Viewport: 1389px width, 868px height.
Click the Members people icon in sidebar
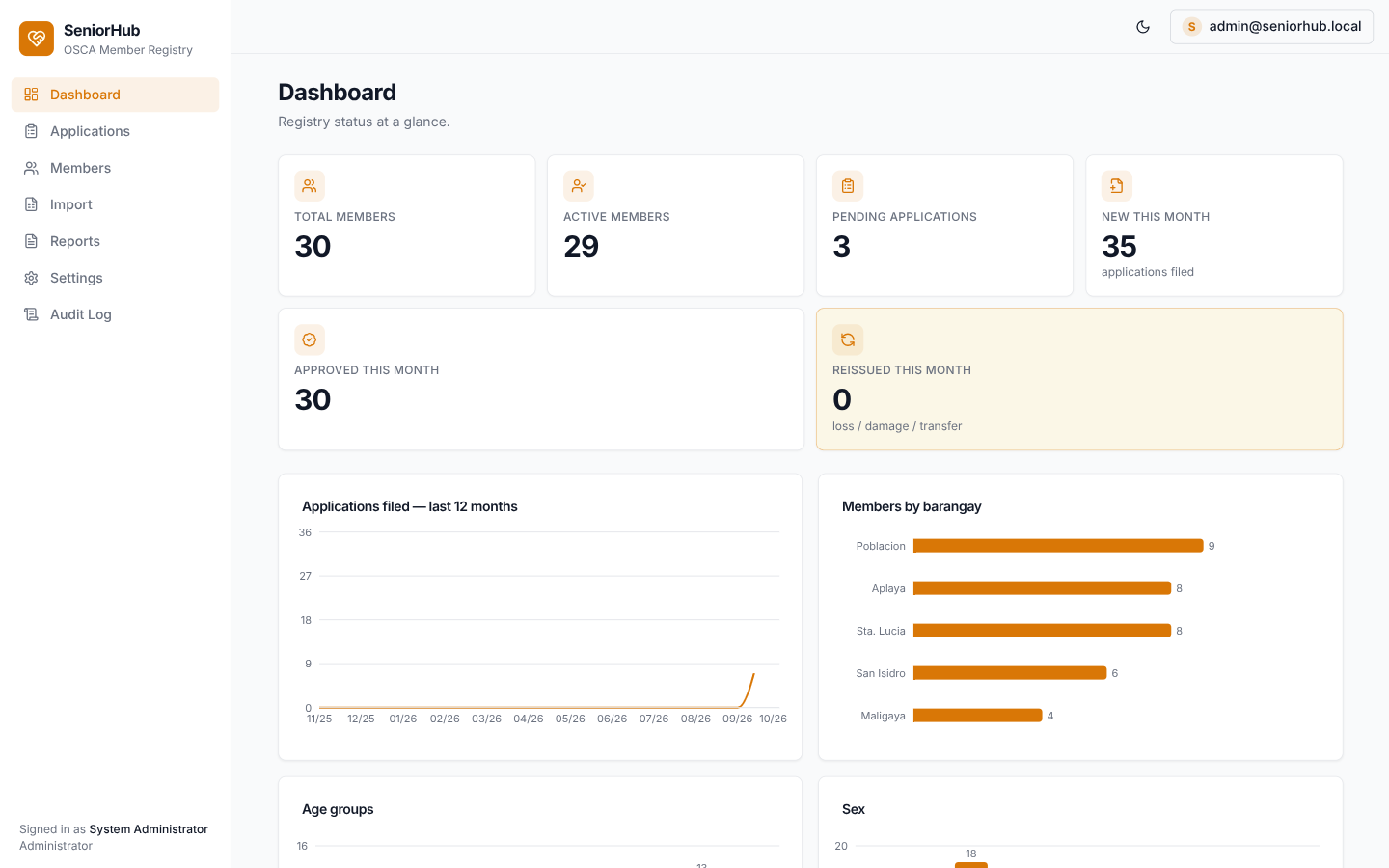(31, 168)
